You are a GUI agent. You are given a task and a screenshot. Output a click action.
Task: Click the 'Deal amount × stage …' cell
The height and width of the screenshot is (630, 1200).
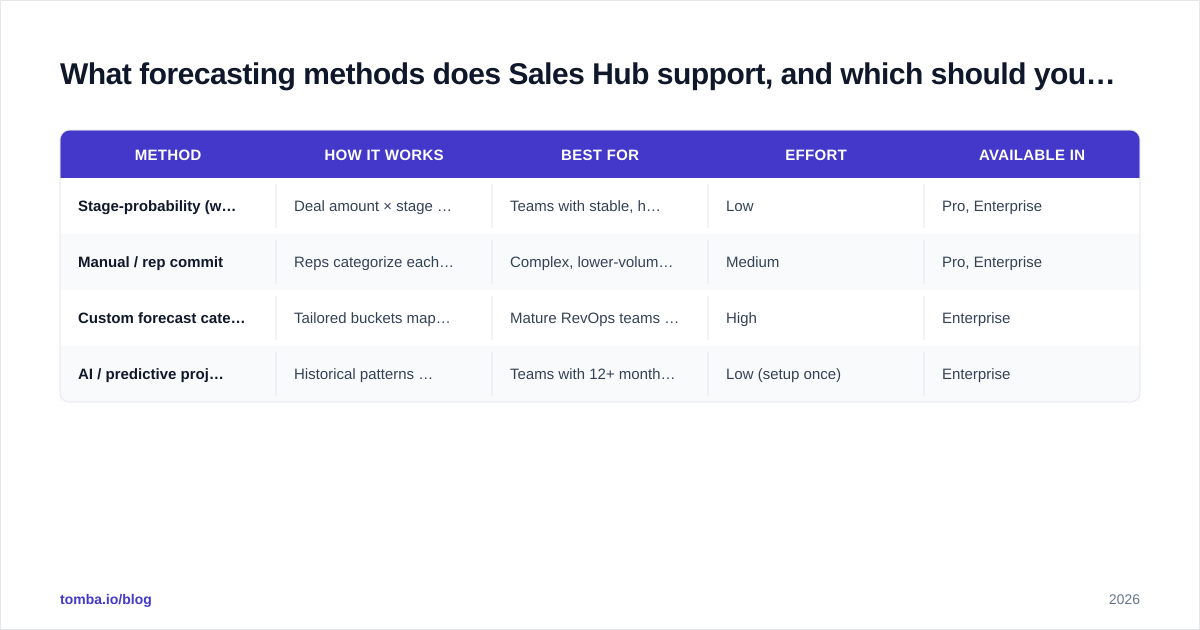coord(384,206)
